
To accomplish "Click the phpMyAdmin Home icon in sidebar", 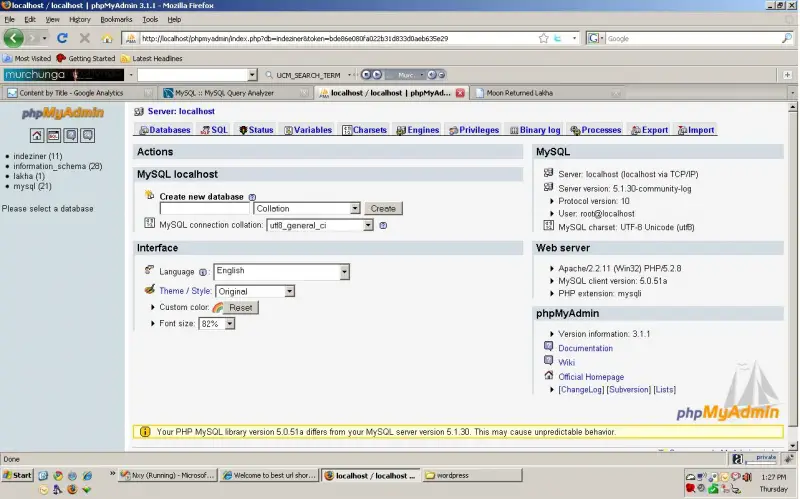I will (x=37, y=135).
